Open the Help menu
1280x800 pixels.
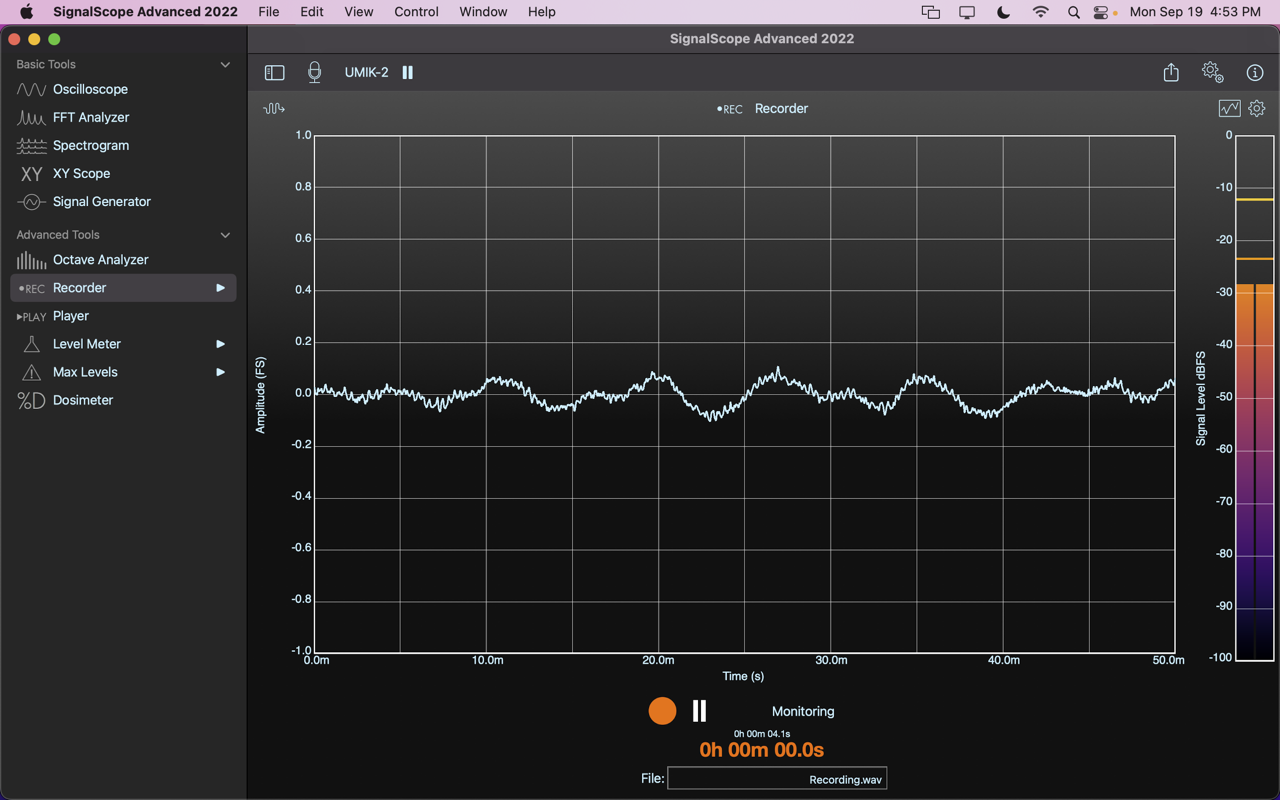pyautogui.click(x=541, y=12)
